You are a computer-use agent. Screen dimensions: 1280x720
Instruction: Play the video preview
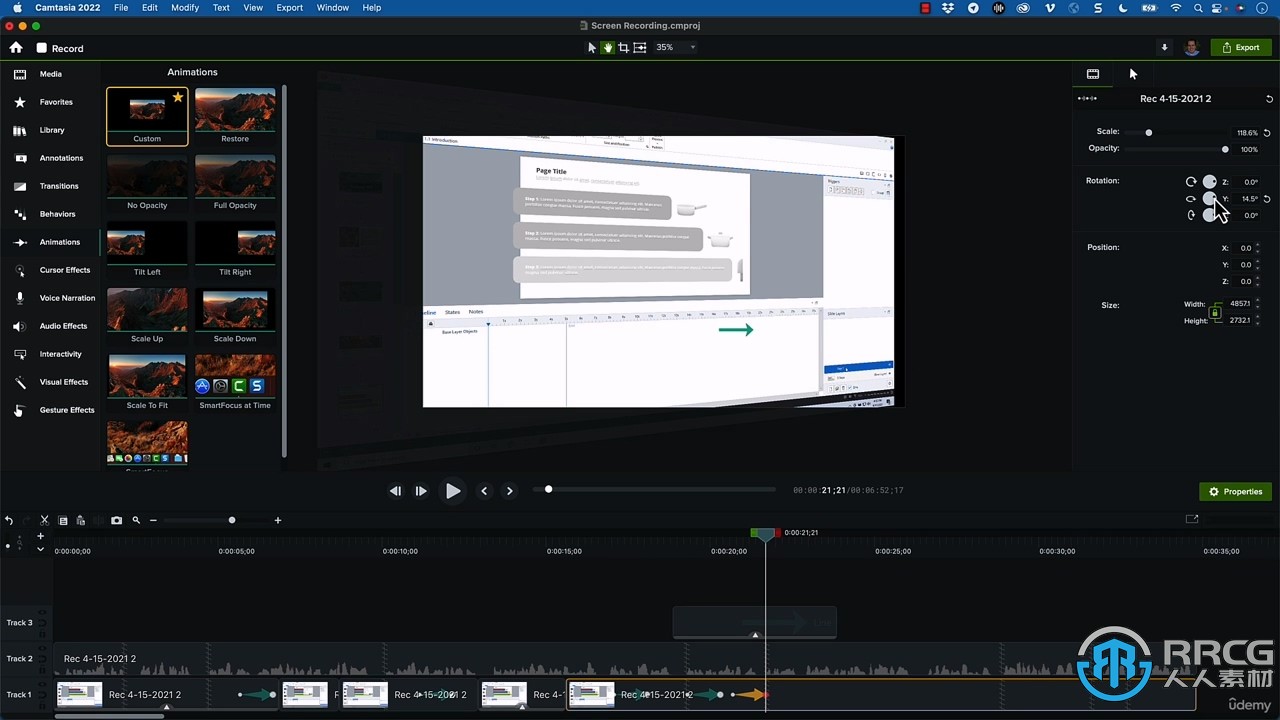453,491
